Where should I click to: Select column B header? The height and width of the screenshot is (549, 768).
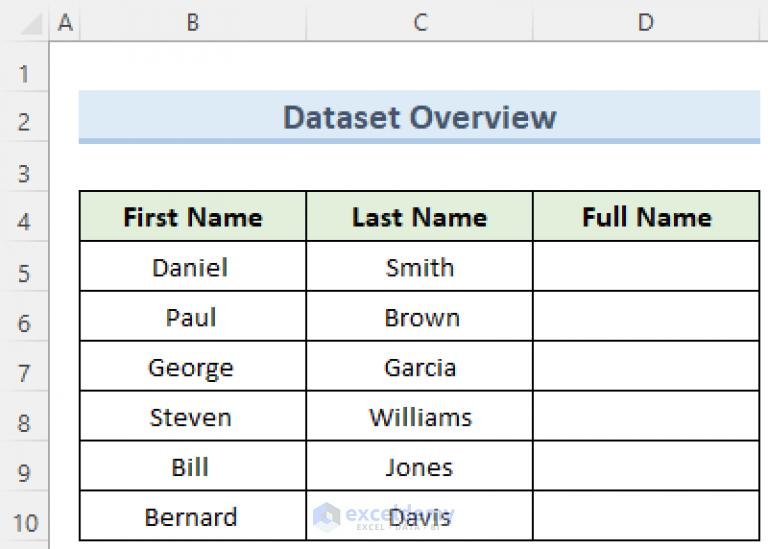192,22
